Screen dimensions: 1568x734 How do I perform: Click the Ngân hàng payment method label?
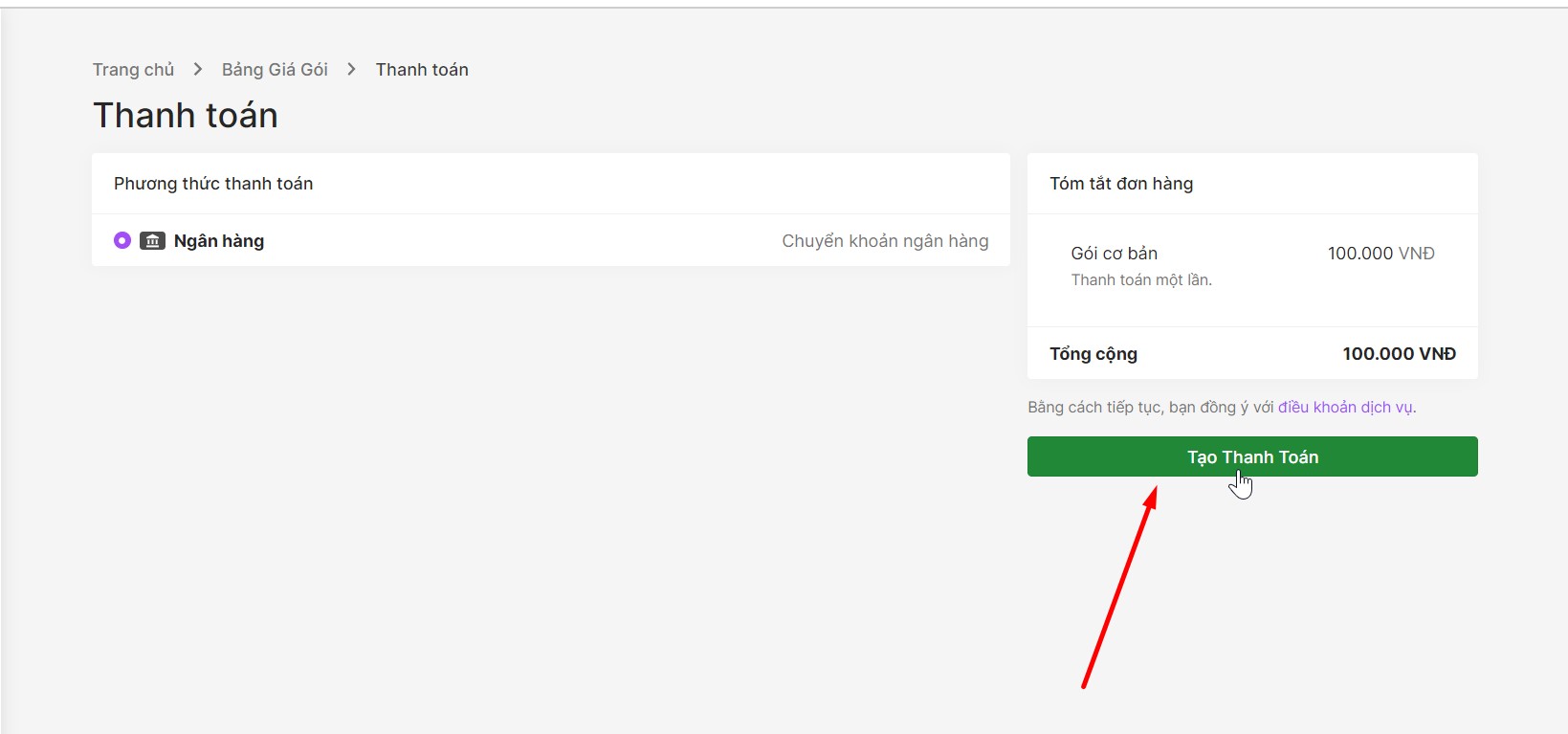coord(218,241)
